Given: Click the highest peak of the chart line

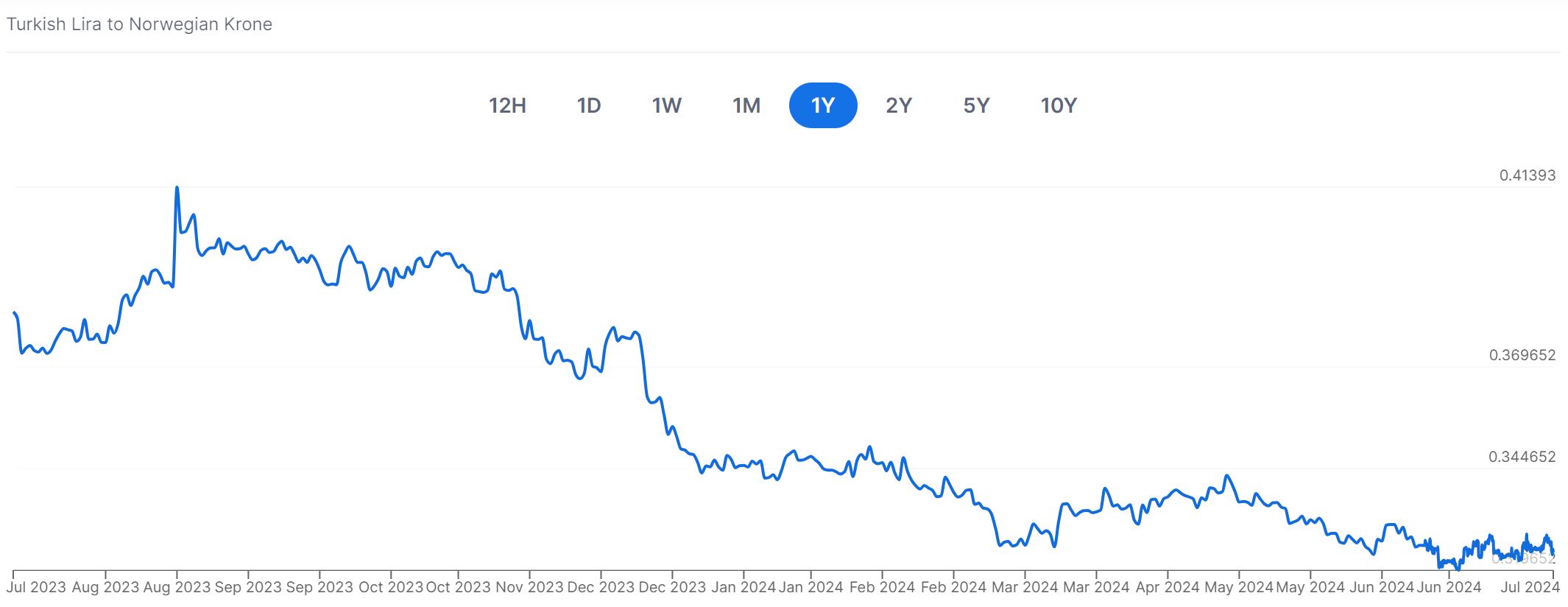Looking at the screenshot, I should coord(177,188).
